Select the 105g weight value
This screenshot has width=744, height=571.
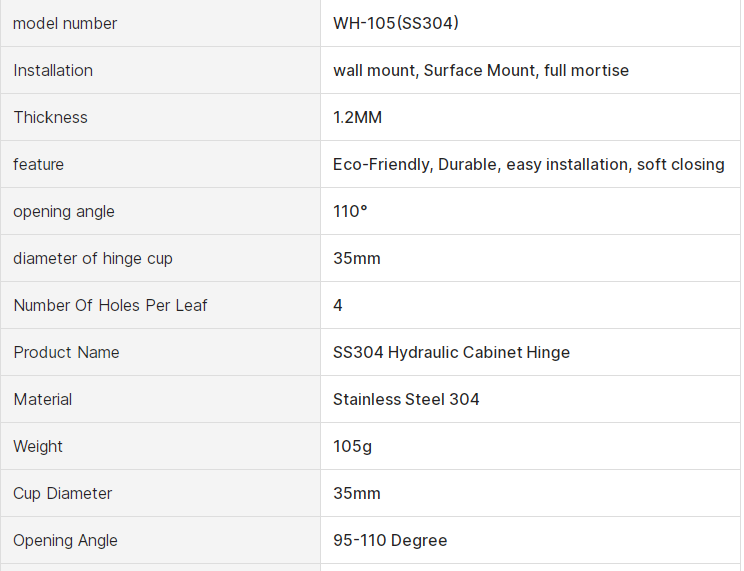click(x=352, y=446)
